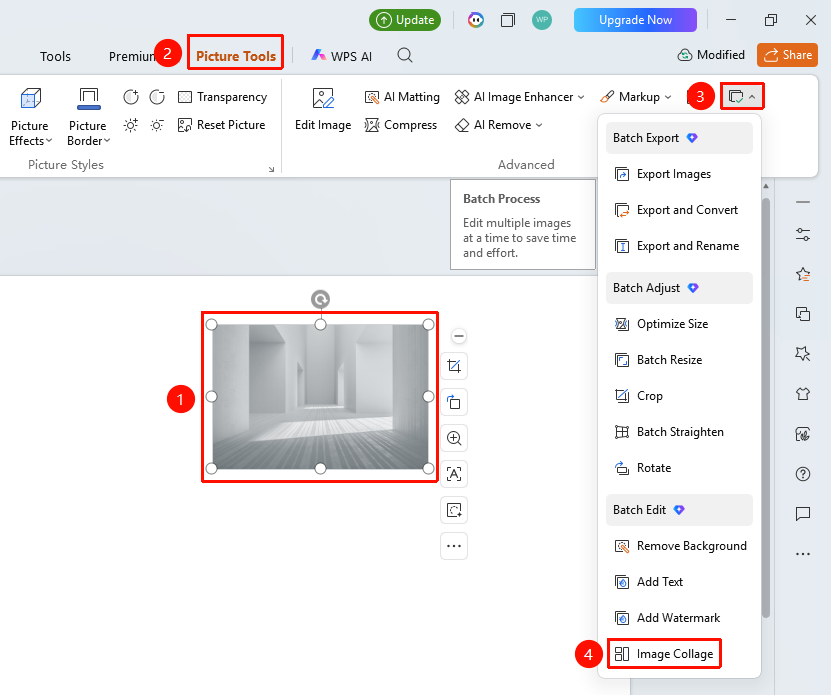The height and width of the screenshot is (695, 831).
Task: Open the WPS AI tab
Action: tap(342, 56)
